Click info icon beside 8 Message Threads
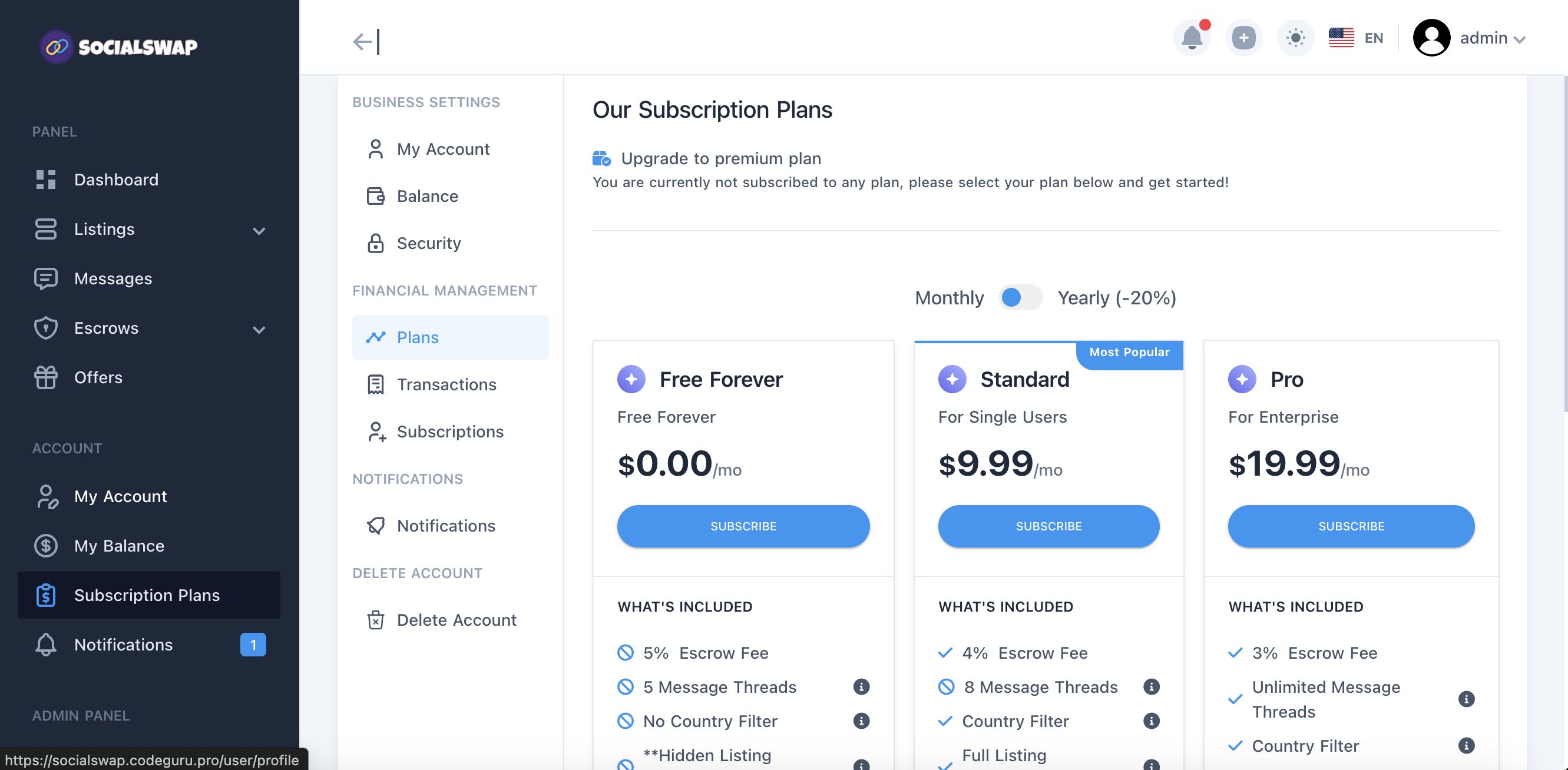Viewport: 1568px width, 770px height. (x=1150, y=686)
